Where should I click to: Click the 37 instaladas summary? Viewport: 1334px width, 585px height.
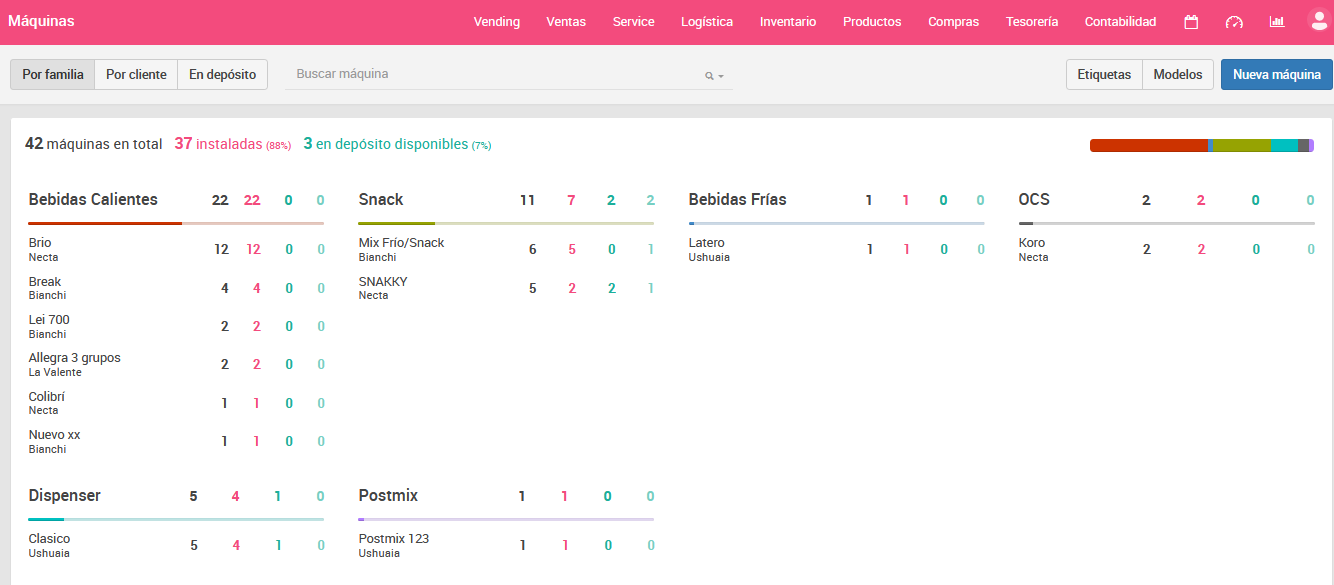(232, 144)
